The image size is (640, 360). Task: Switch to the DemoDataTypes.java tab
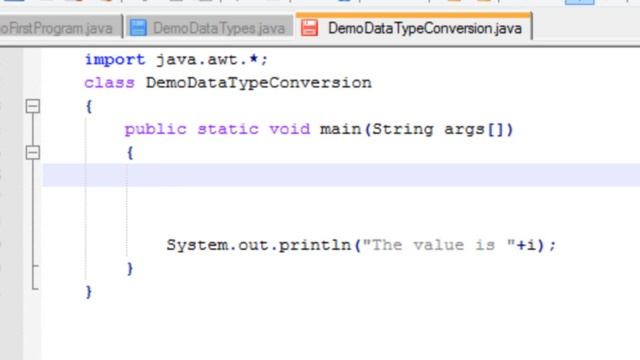(210, 28)
